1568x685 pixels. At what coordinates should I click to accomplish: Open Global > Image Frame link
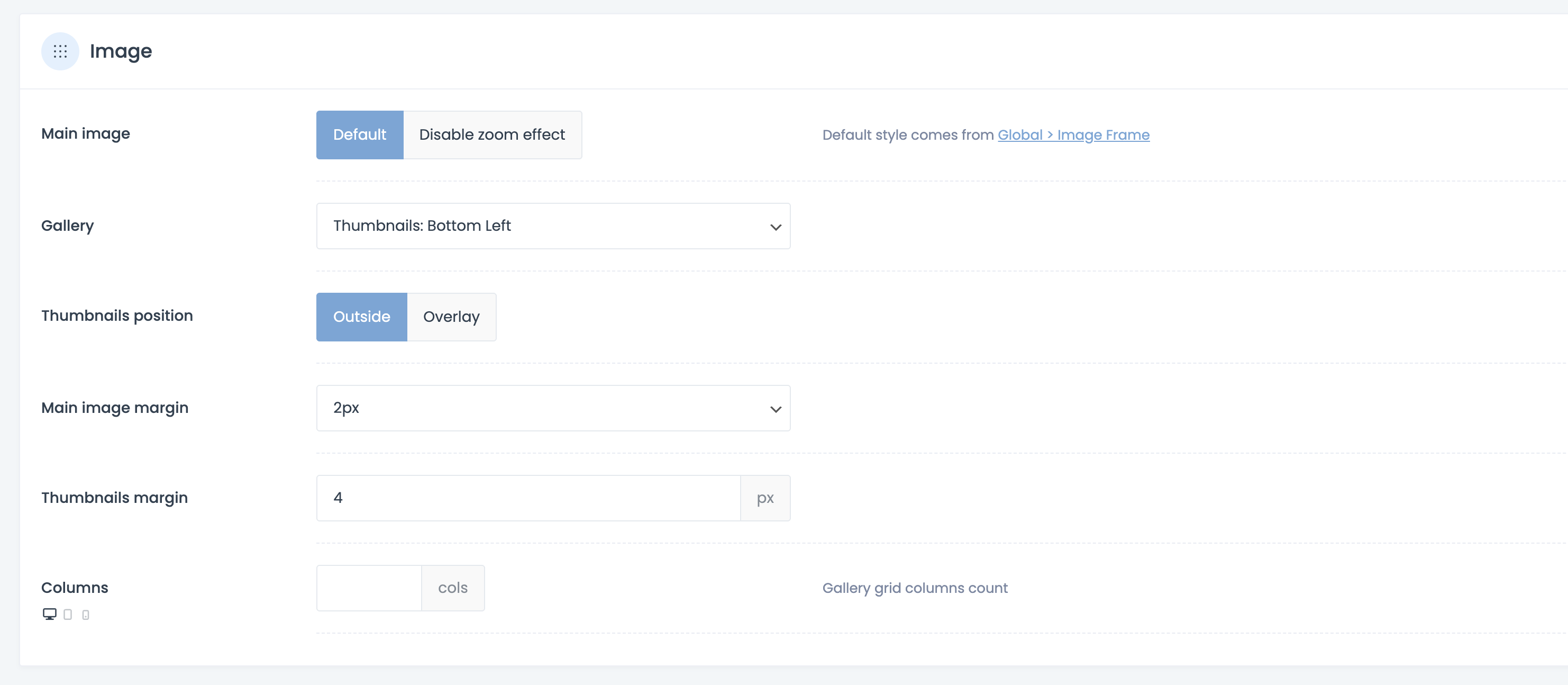(1073, 134)
